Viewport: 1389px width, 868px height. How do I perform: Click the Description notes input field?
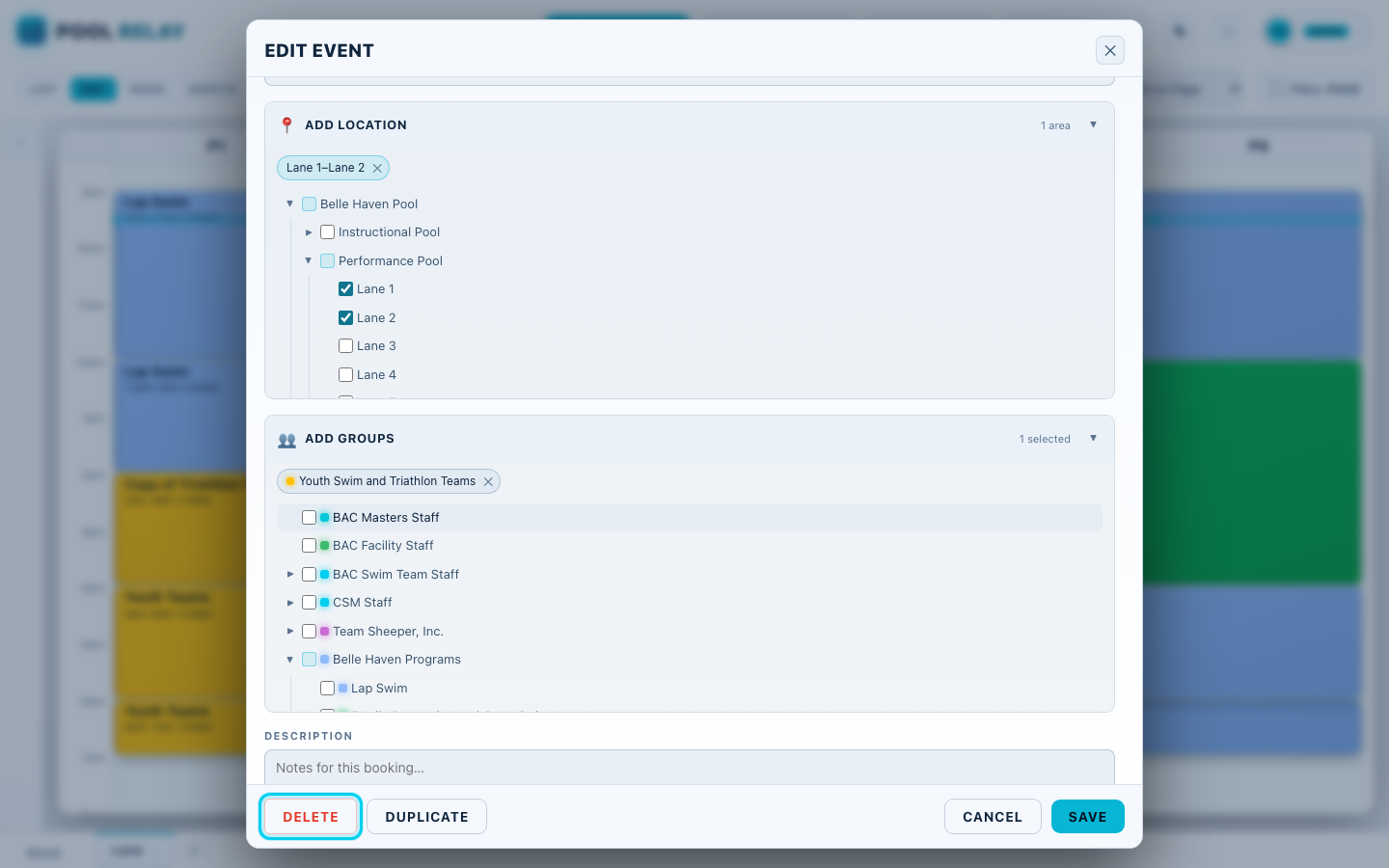(690, 768)
